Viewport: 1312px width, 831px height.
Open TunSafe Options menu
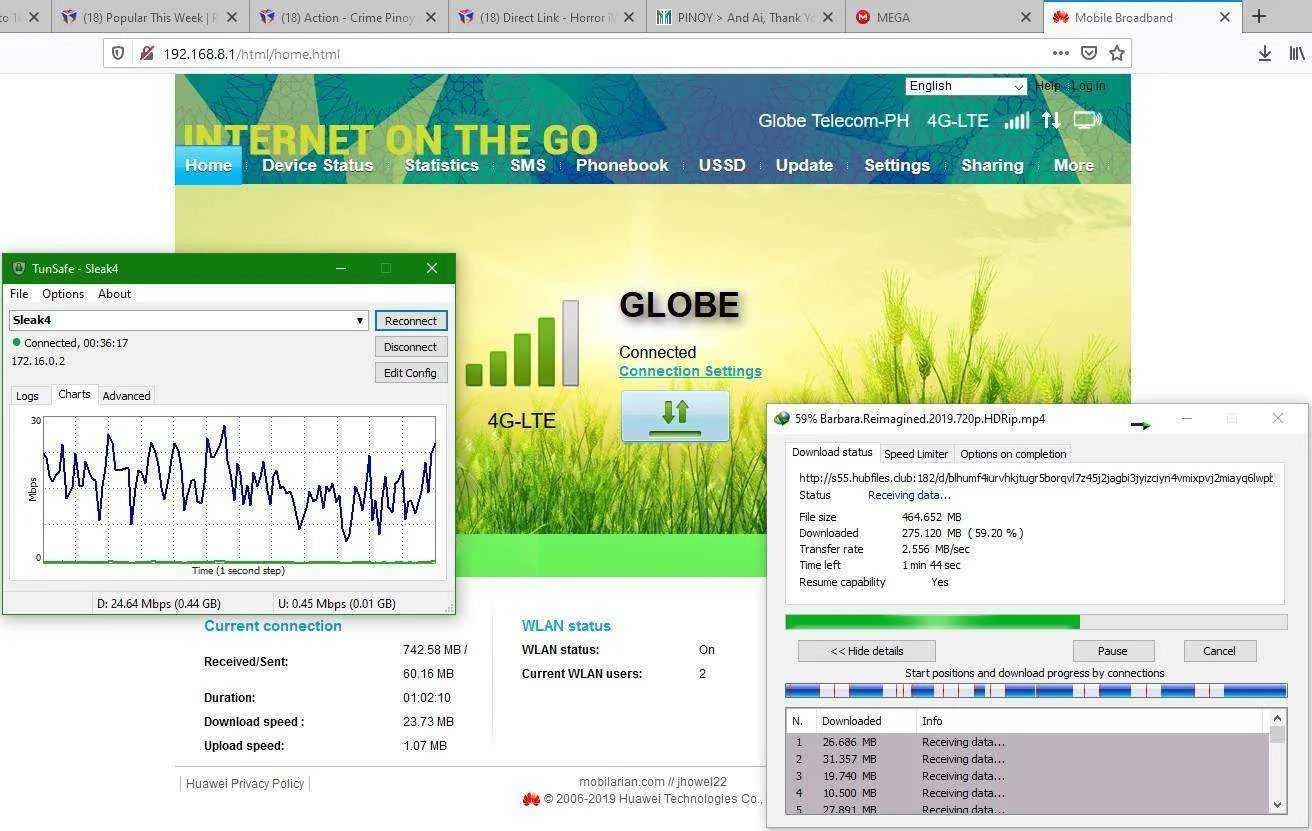63,294
